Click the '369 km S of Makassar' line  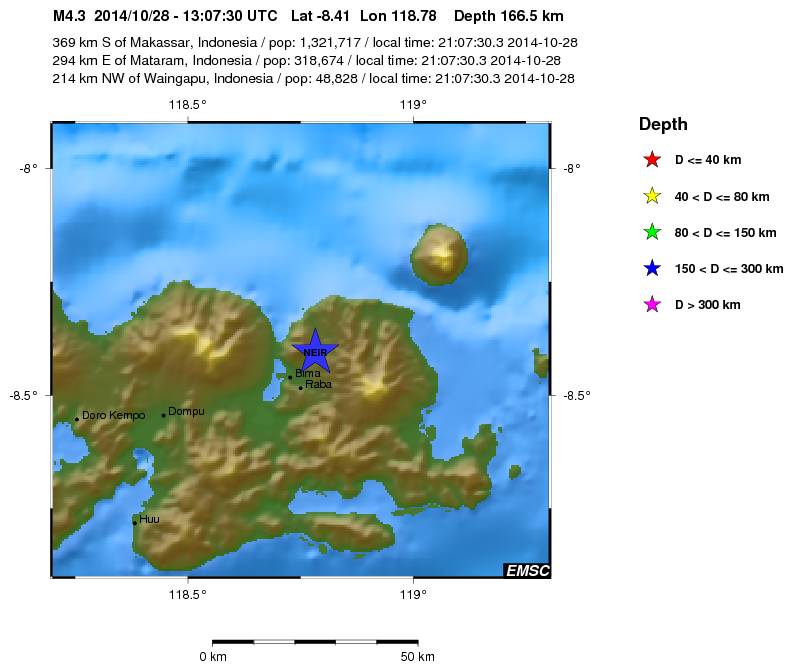click(x=315, y=42)
